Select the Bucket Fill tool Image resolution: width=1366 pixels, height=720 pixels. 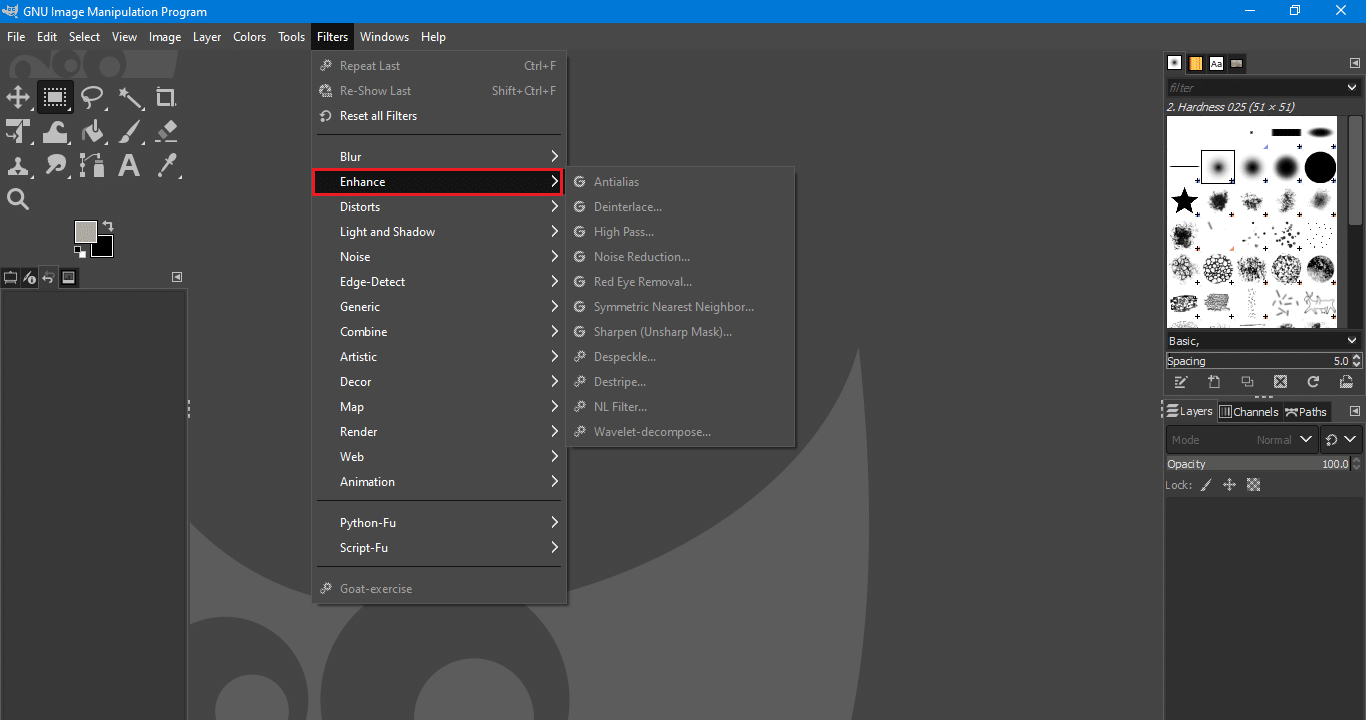pyautogui.click(x=92, y=131)
